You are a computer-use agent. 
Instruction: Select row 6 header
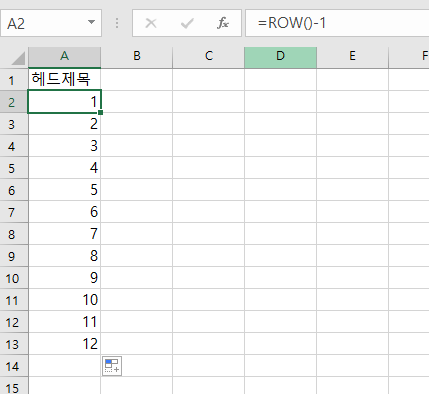click(14, 190)
